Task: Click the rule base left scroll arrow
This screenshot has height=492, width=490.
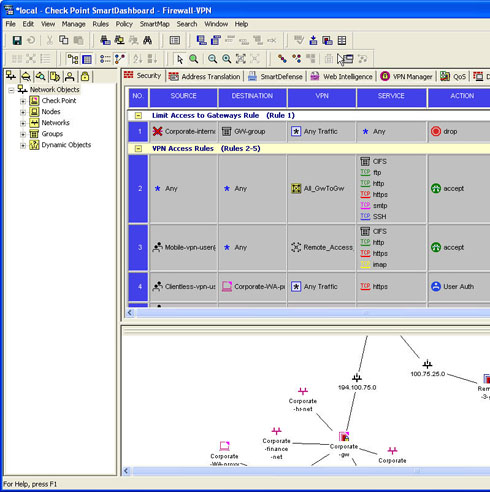Action: point(130,313)
